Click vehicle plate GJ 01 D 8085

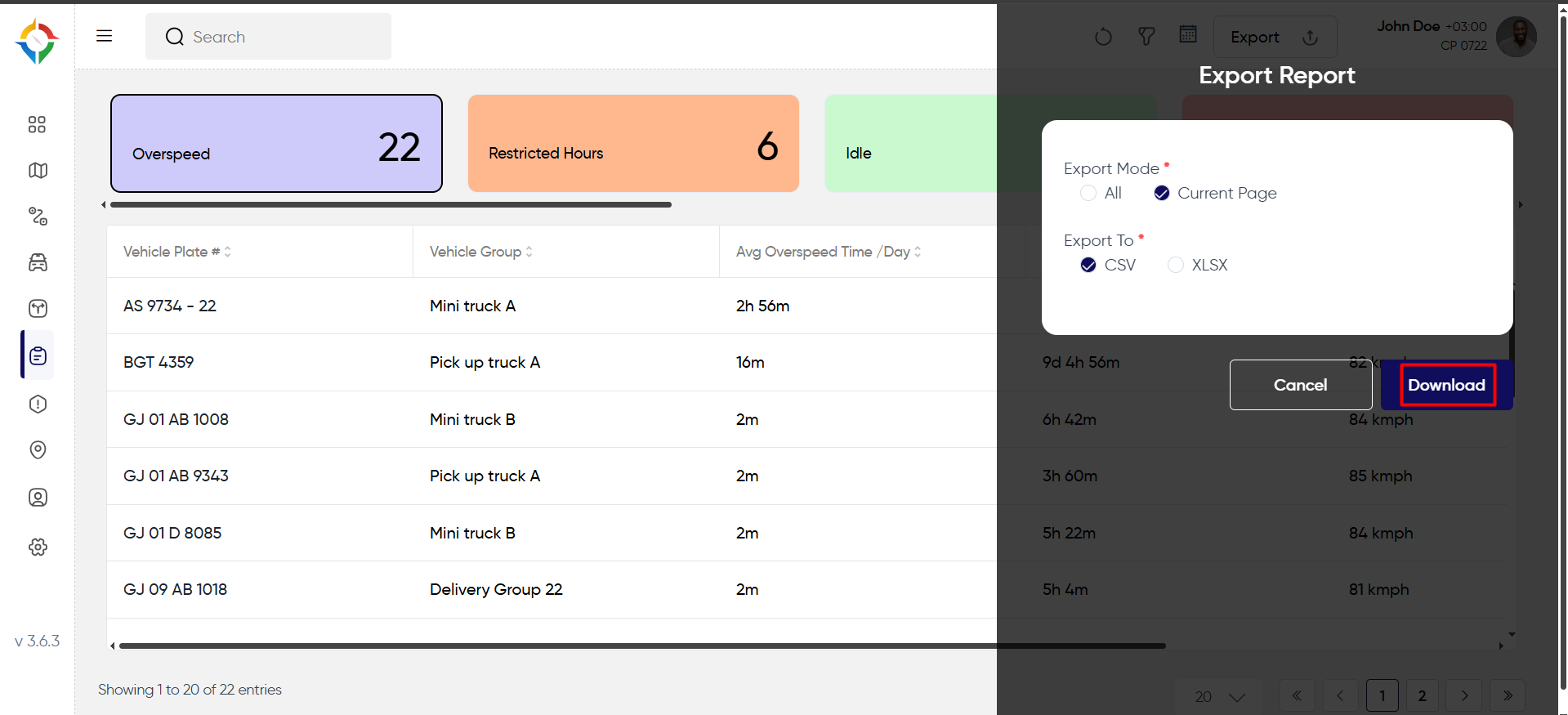pos(172,533)
